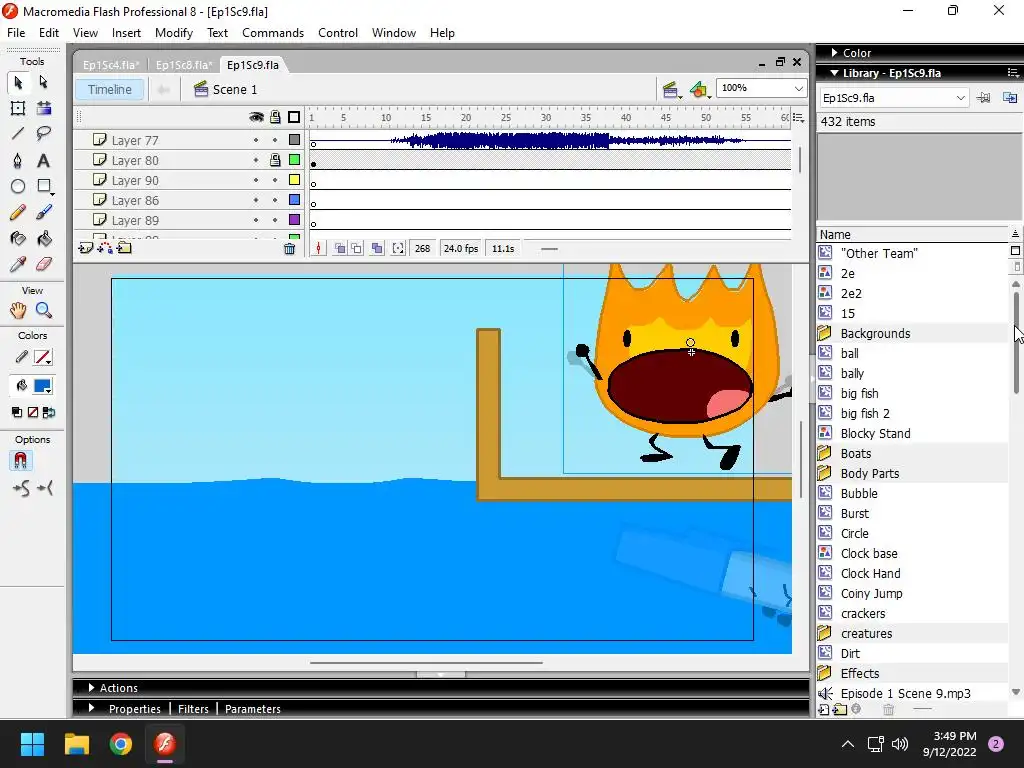Image resolution: width=1024 pixels, height=768 pixels.
Task: Toggle visibility dot of Layer 77
Action: (x=256, y=140)
